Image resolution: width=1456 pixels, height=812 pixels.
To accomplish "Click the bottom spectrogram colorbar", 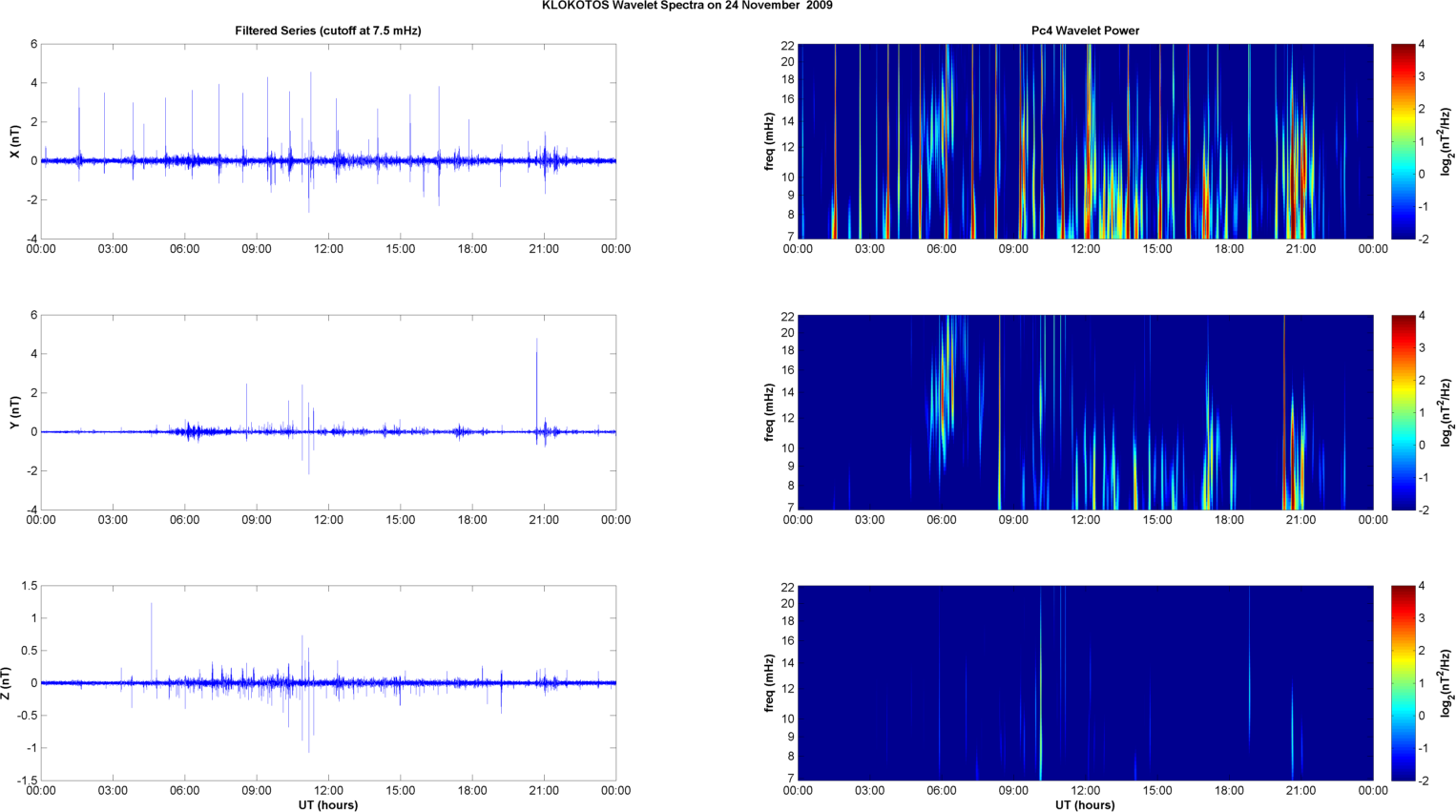I will 1403,683.
